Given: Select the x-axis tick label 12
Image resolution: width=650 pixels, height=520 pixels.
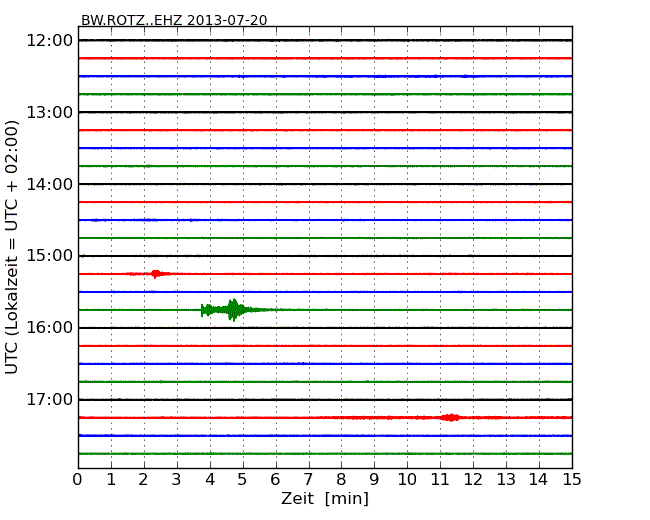Looking at the screenshot, I should (473, 480).
